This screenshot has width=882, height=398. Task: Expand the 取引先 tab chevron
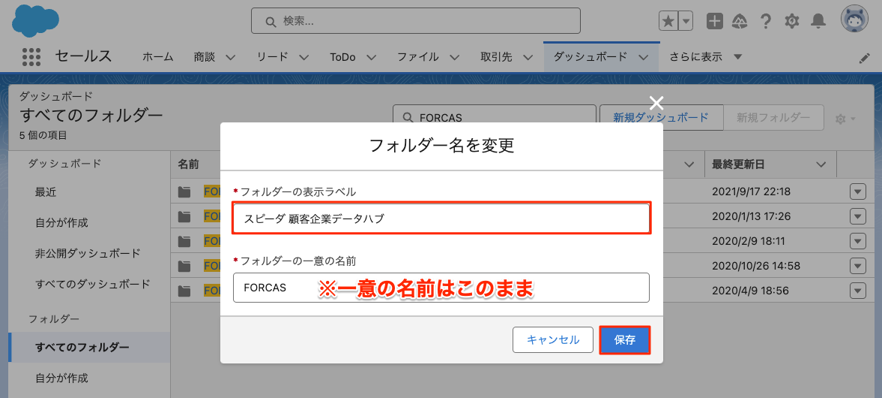(528, 57)
